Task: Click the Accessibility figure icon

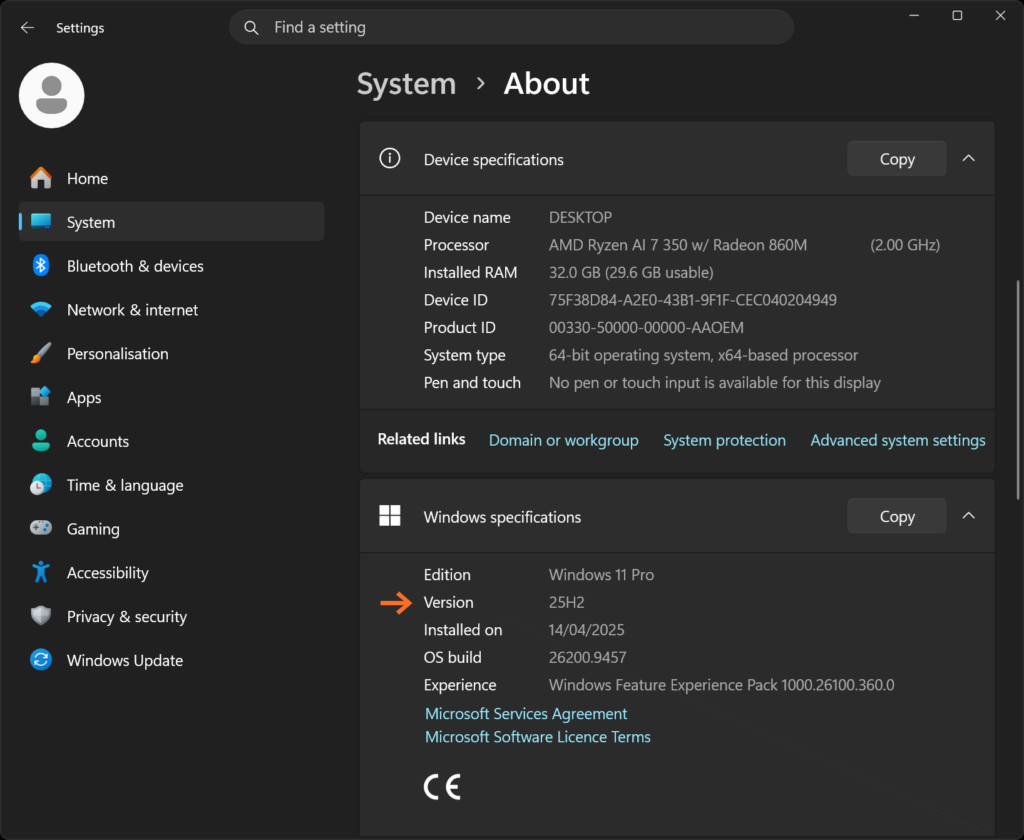Action: pos(41,572)
